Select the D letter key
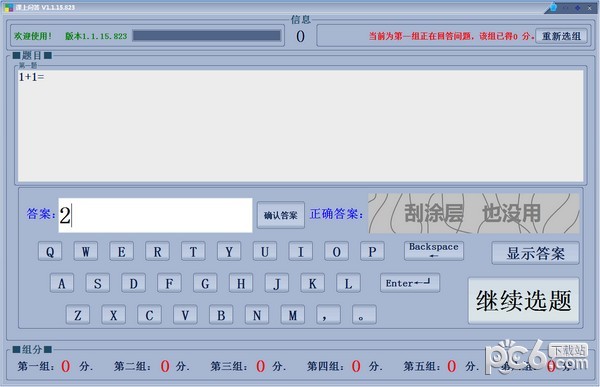The height and width of the screenshot is (387, 600). pyautogui.click(x=134, y=283)
